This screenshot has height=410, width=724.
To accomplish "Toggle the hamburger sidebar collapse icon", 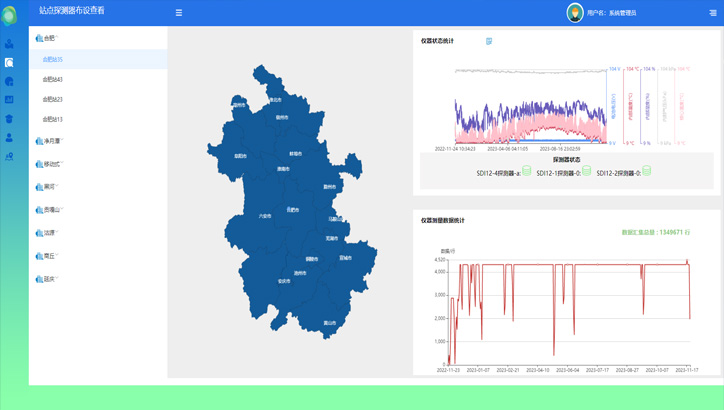I will click(x=179, y=13).
